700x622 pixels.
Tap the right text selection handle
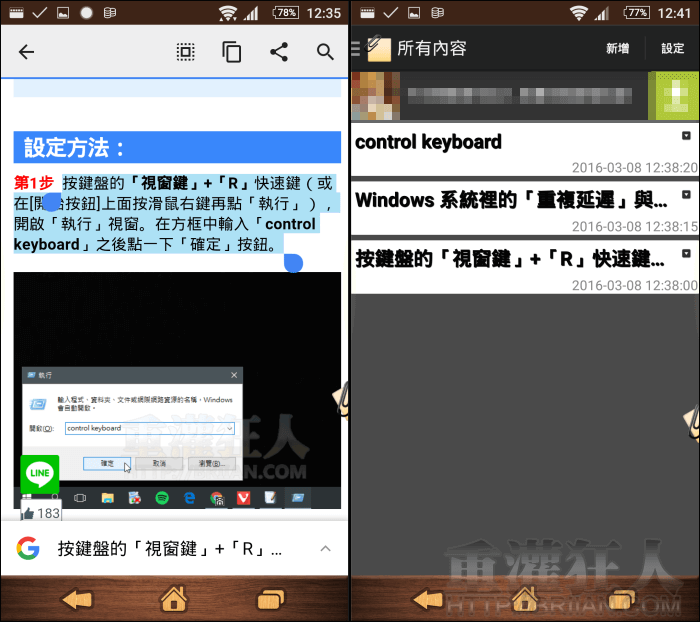pyautogui.click(x=293, y=262)
